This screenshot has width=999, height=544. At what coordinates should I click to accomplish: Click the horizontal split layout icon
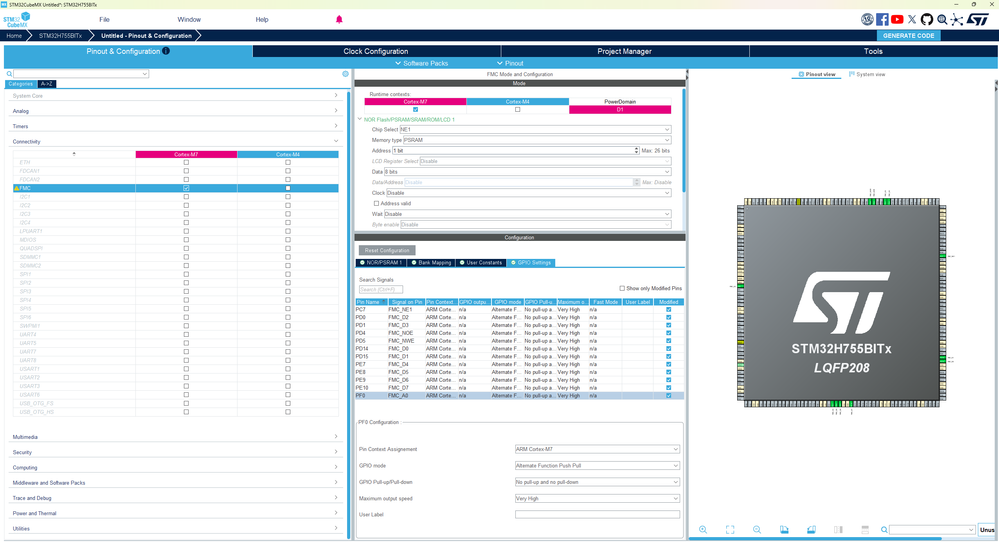coord(865,530)
